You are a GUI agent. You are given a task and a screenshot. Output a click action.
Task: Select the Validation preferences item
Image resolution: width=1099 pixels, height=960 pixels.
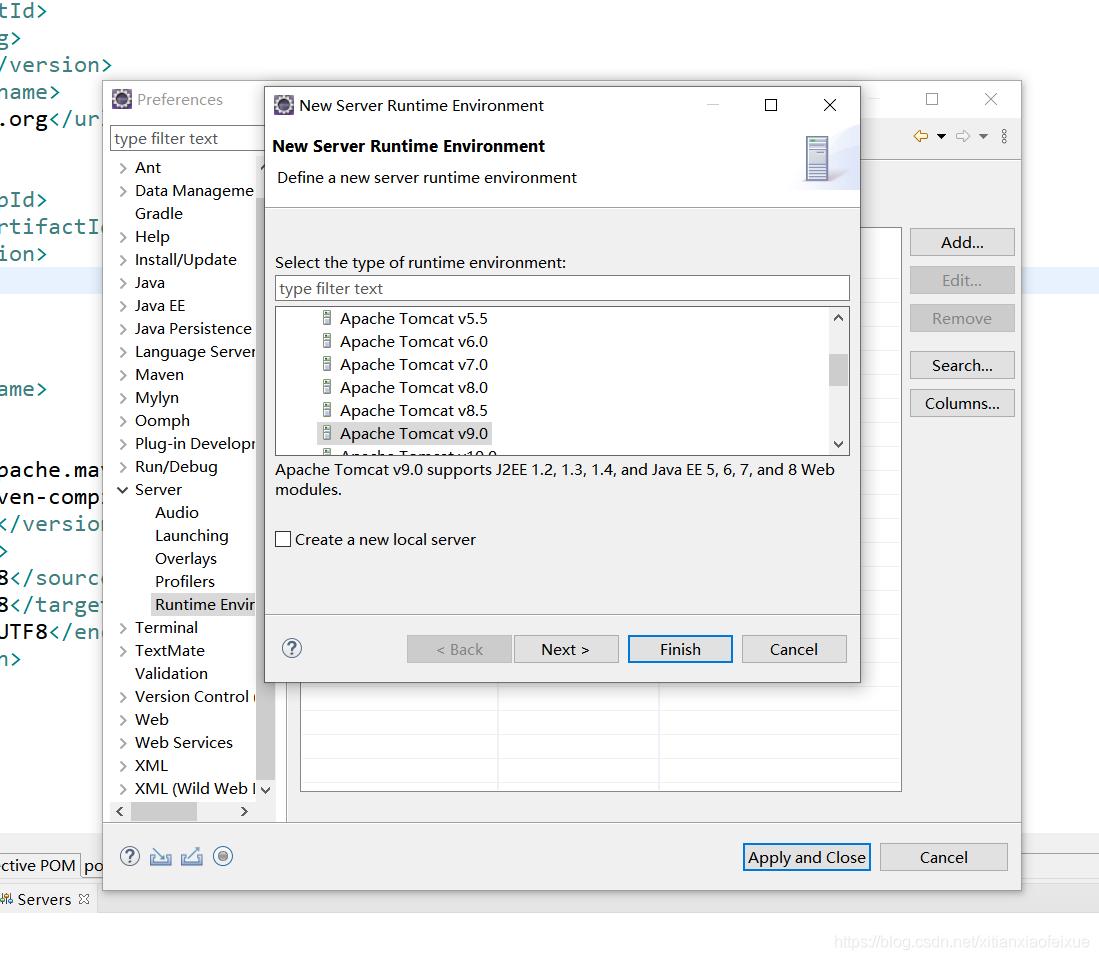tap(171, 673)
